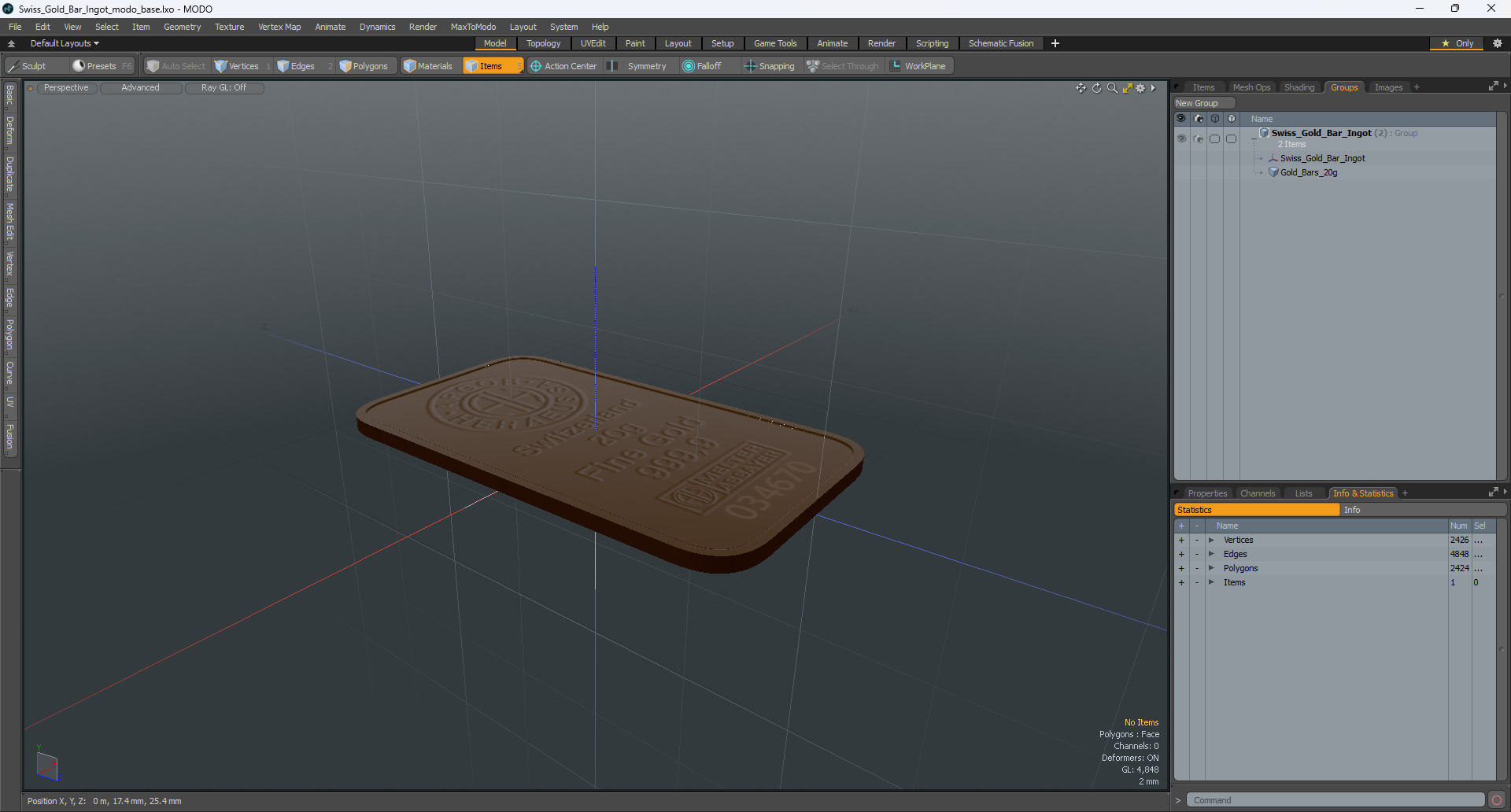1511x812 pixels.
Task: Click the New Group button
Action: click(x=1203, y=103)
